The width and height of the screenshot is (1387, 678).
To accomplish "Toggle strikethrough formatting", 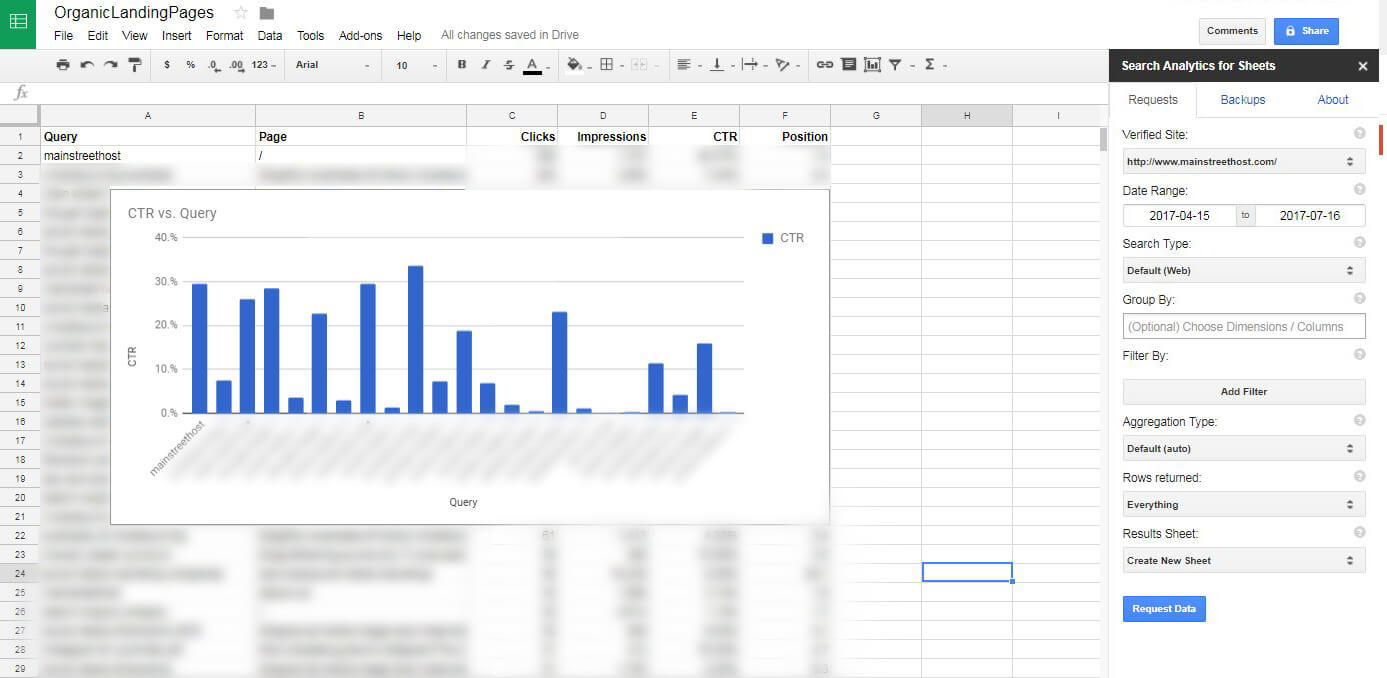I will coord(509,65).
